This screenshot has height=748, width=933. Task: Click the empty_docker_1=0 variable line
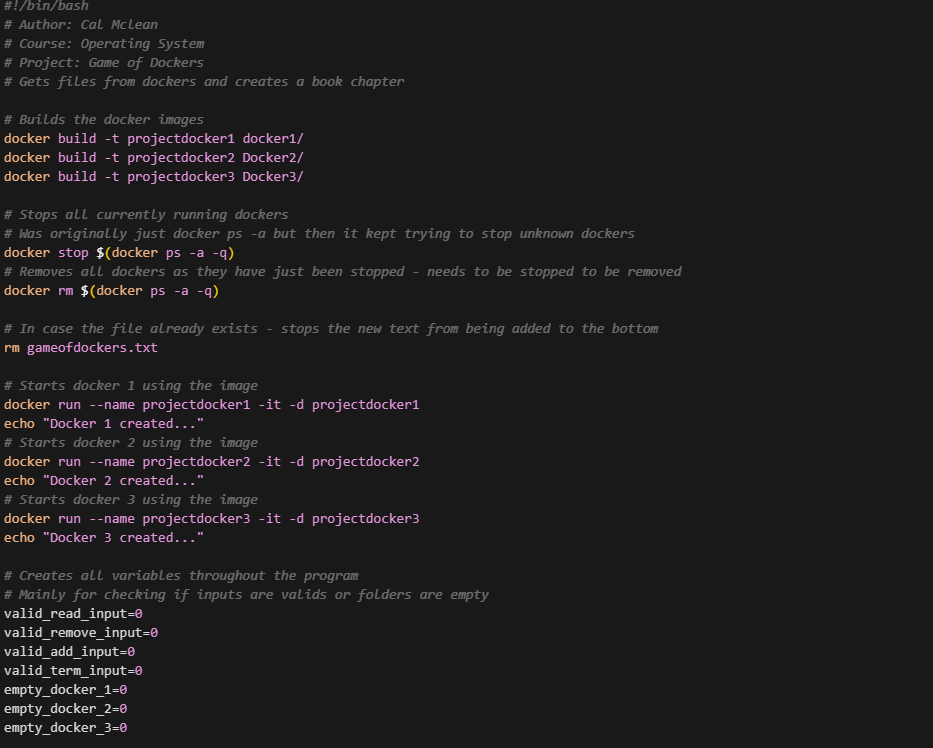[x=65, y=690]
